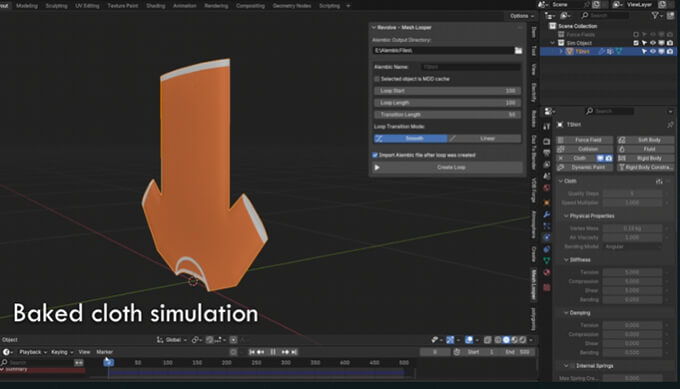Enable the Internal Springs checkbox
Screen dimensions: 680x389
pyautogui.click(x=572, y=366)
